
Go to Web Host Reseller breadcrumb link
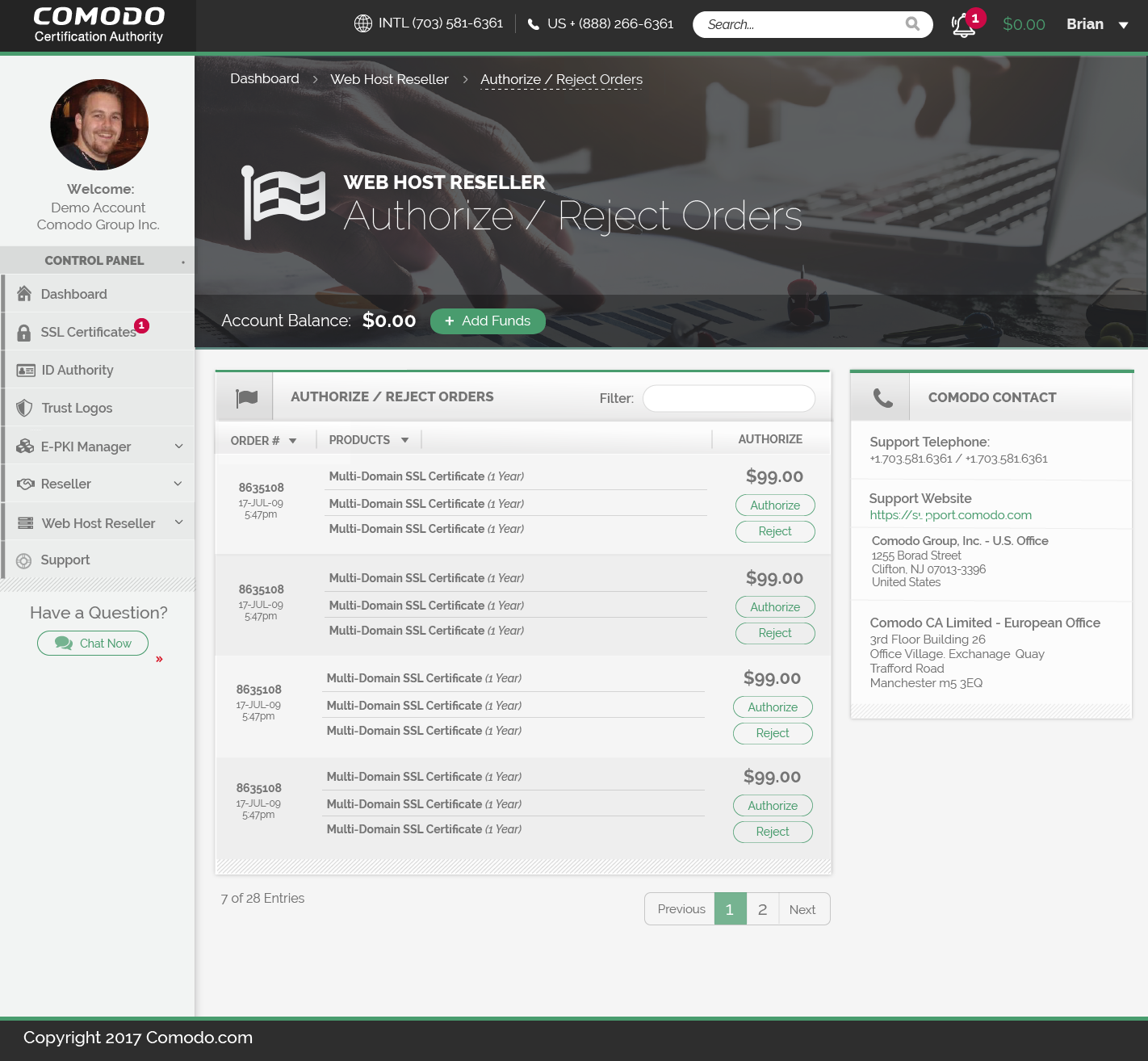(x=389, y=79)
